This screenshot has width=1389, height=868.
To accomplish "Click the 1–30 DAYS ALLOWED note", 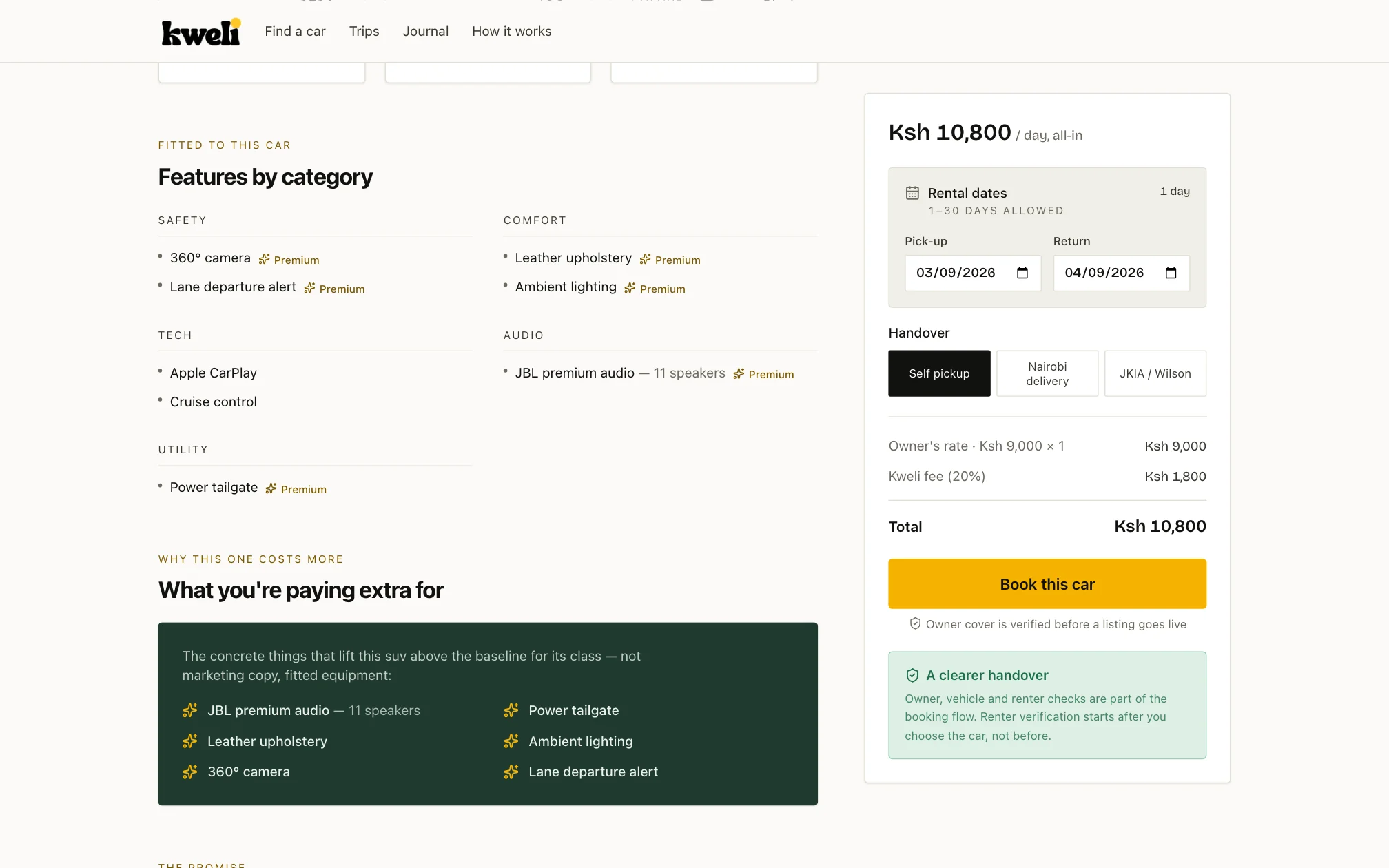I will pos(996,211).
